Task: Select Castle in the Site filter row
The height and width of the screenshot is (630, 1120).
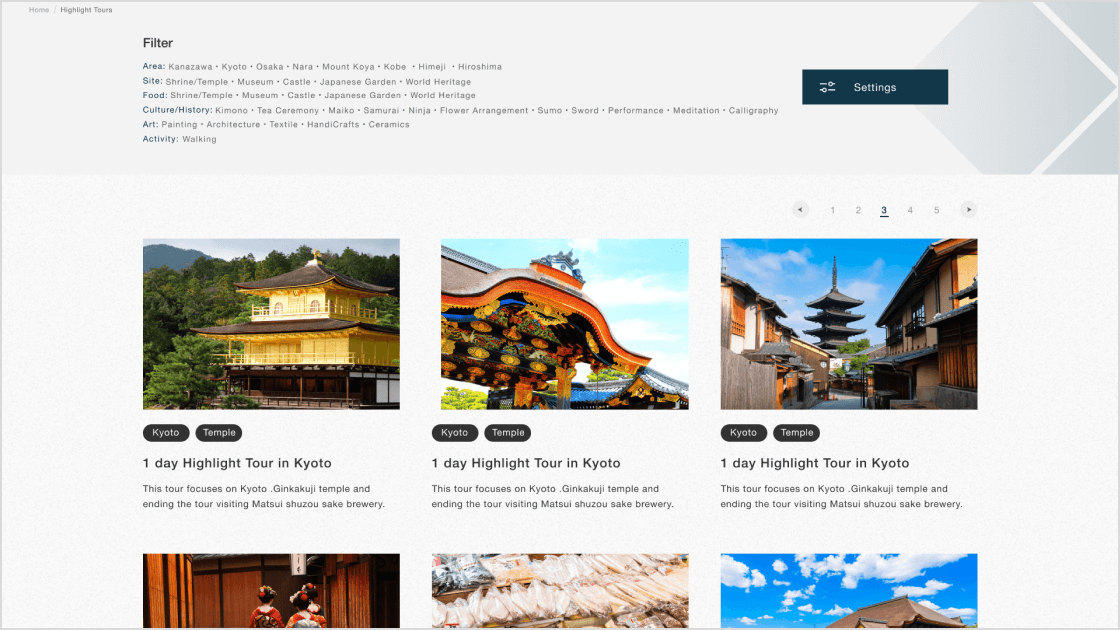Action: [296, 81]
